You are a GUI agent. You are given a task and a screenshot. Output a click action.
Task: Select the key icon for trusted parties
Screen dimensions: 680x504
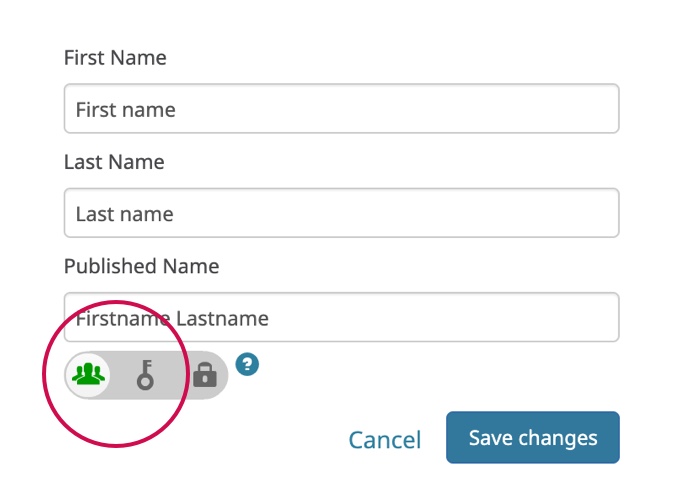(x=146, y=375)
